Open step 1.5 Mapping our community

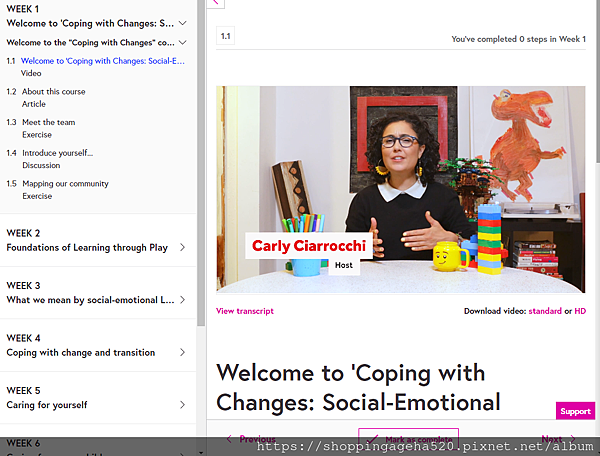65,184
